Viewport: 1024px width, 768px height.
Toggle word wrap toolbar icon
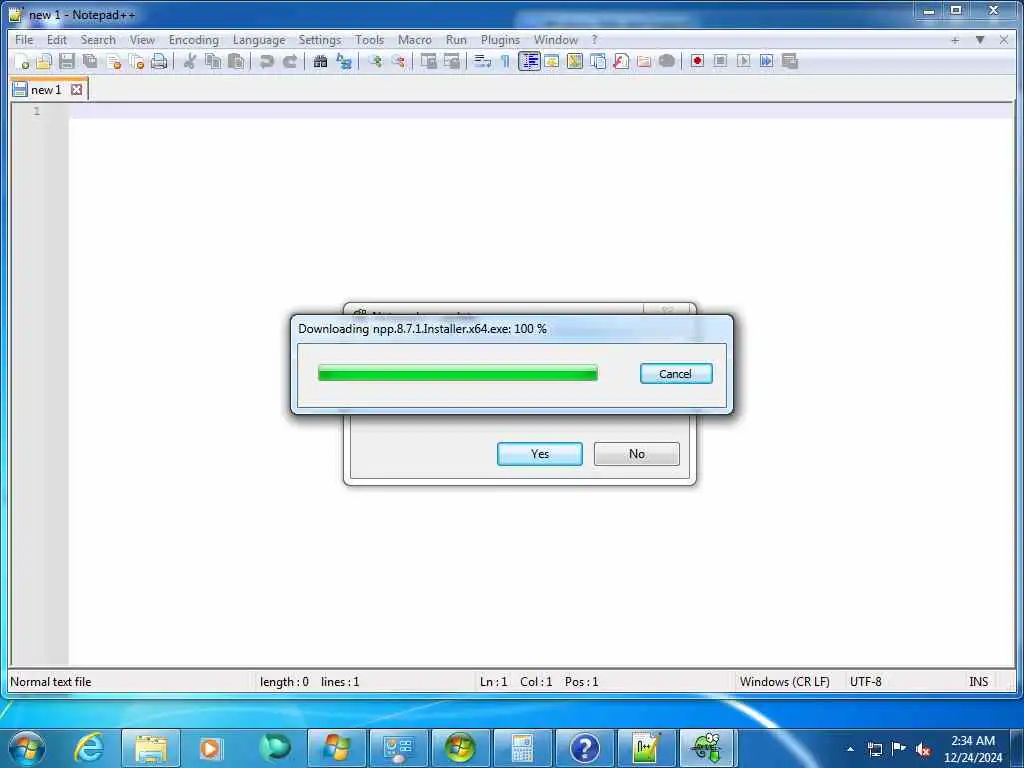pyautogui.click(x=483, y=61)
